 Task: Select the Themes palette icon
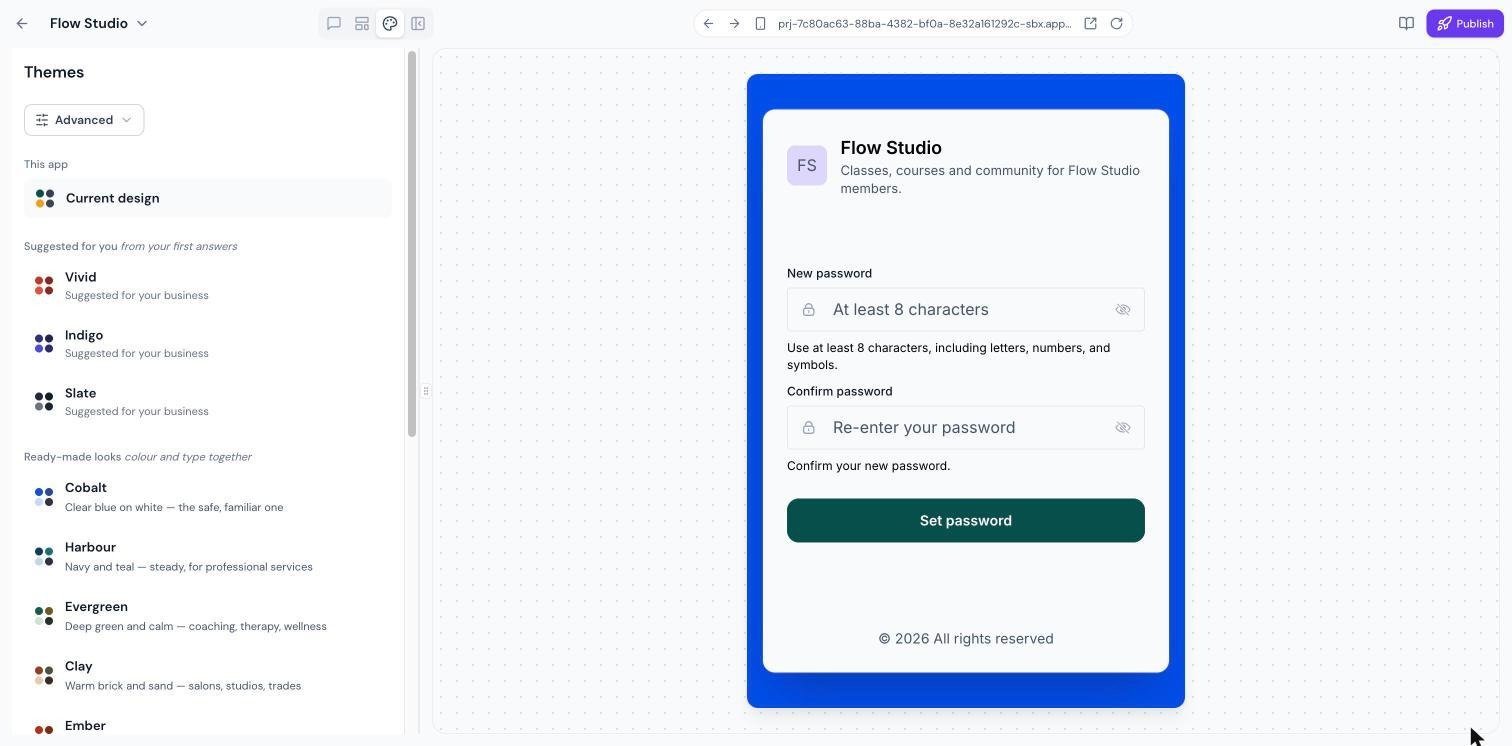click(390, 23)
